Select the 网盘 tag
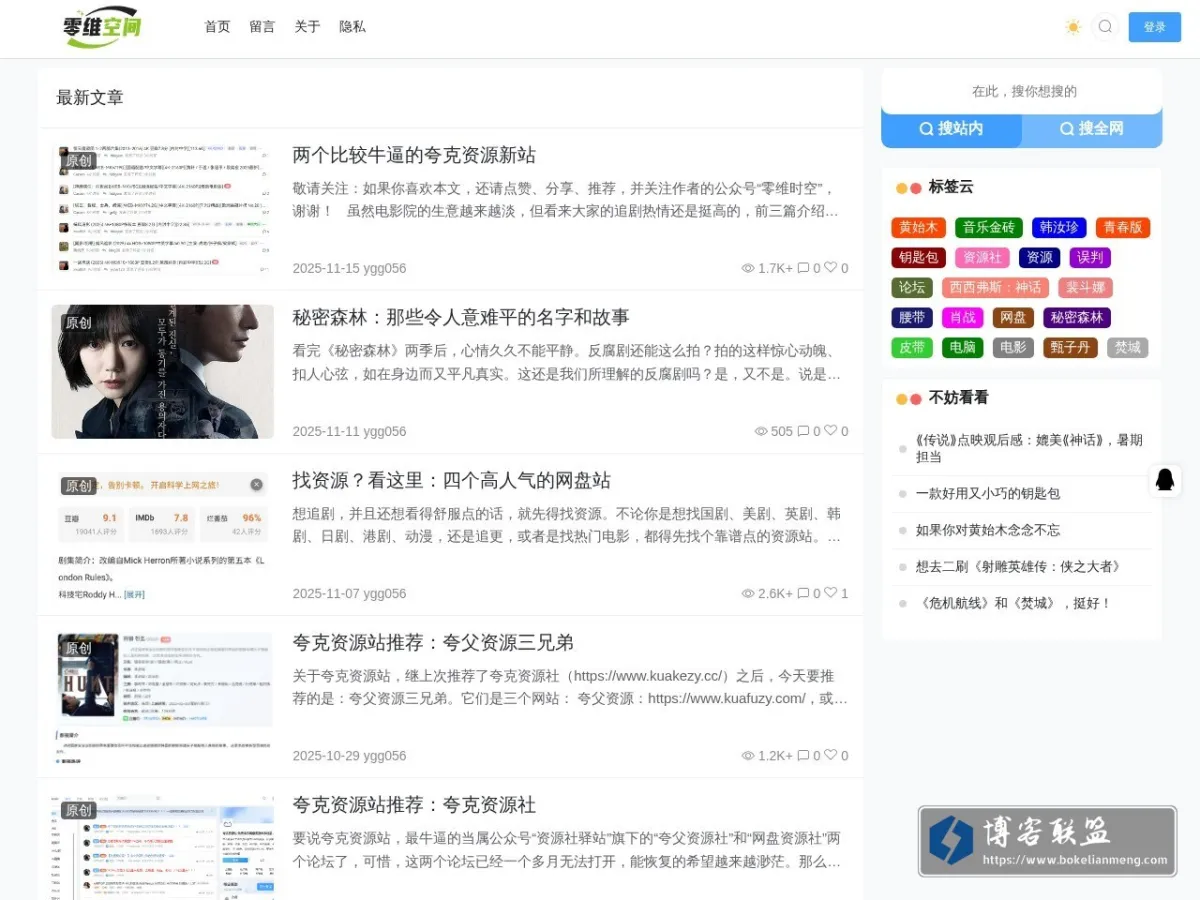Image resolution: width=1200 pixels, height=900 pixels. [x=1013, y=317]
